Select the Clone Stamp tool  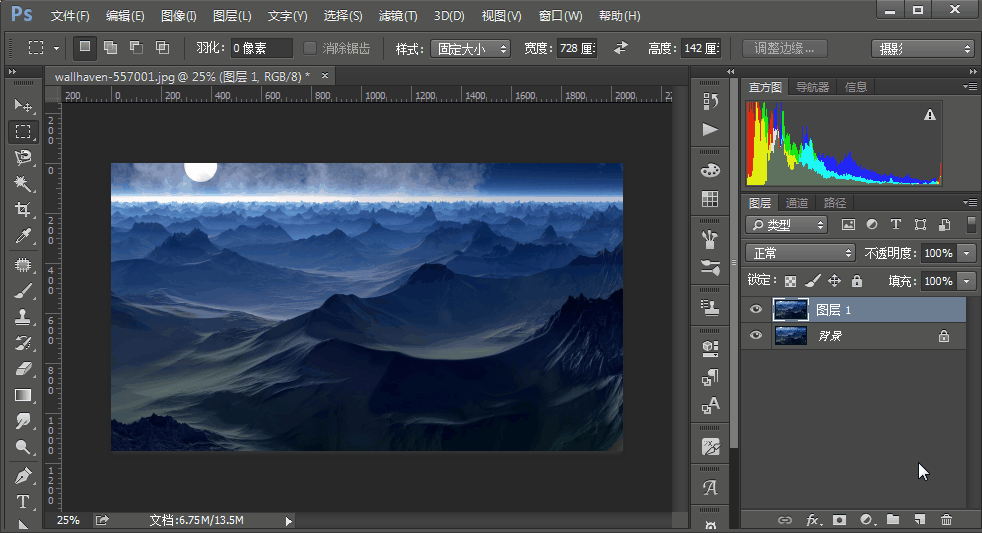pos(23,317)
